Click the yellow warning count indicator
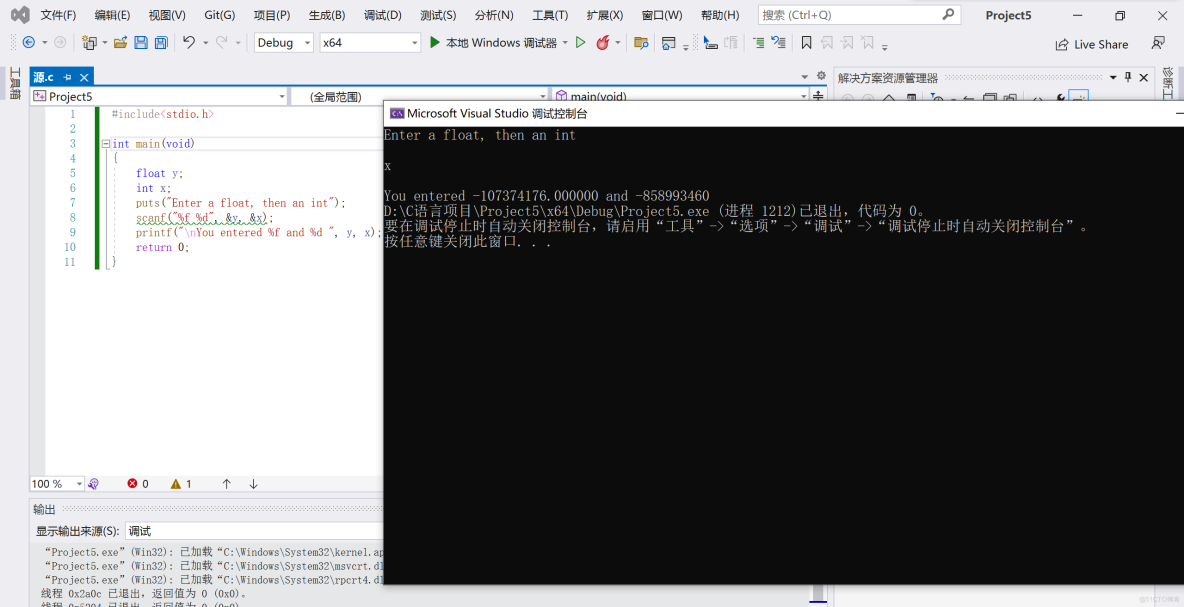The height and width of the screenshot is (607, 1184). [181, 483]
